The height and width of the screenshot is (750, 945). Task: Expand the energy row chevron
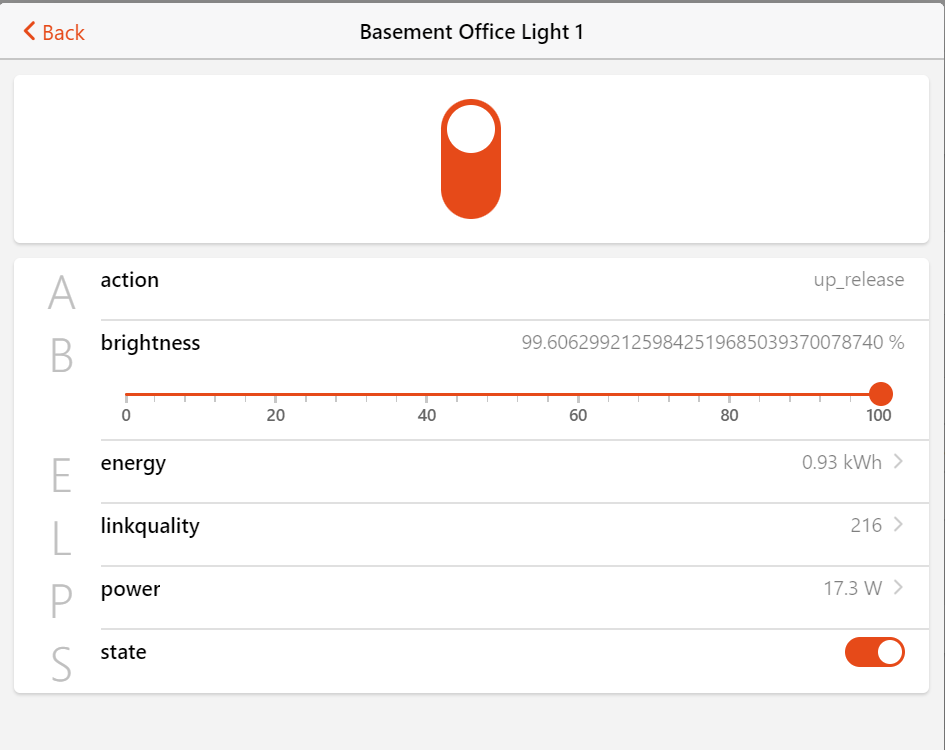click(898, 462)
